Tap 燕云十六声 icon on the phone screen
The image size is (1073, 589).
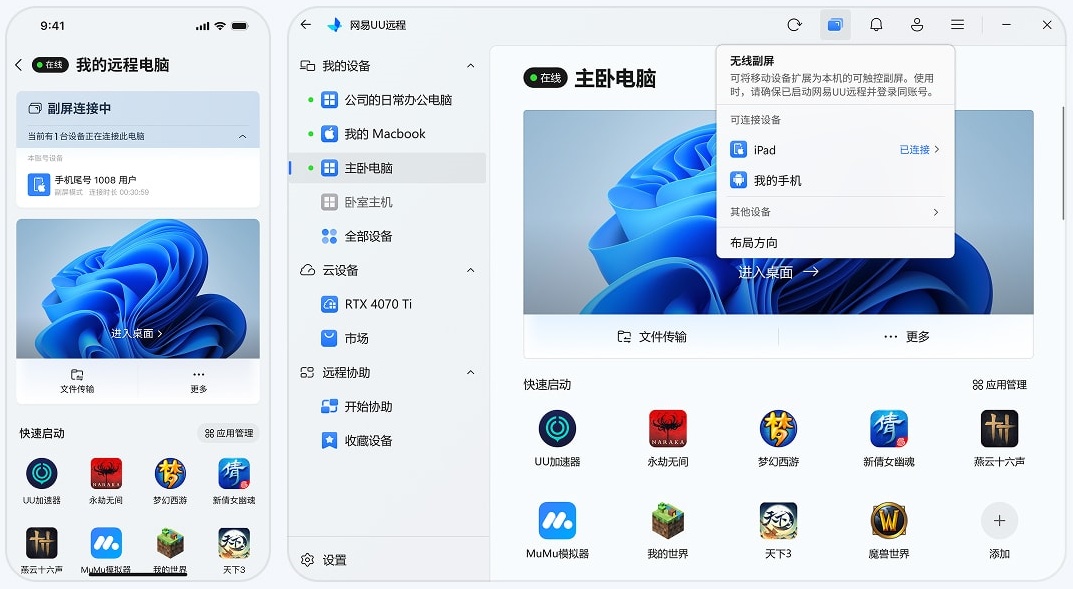point(42,543)
